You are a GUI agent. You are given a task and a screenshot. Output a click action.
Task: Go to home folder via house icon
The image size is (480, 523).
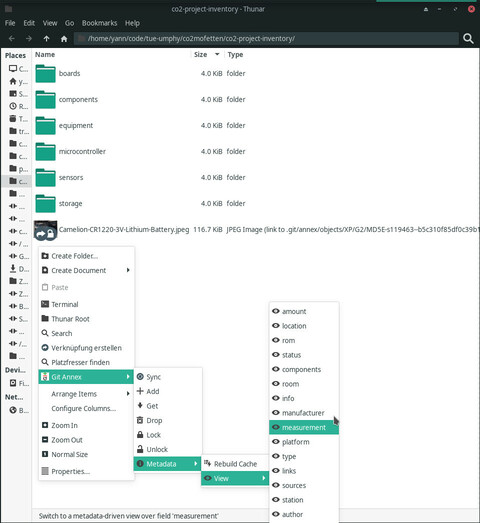pyautogui.click(x=64, y=39)
